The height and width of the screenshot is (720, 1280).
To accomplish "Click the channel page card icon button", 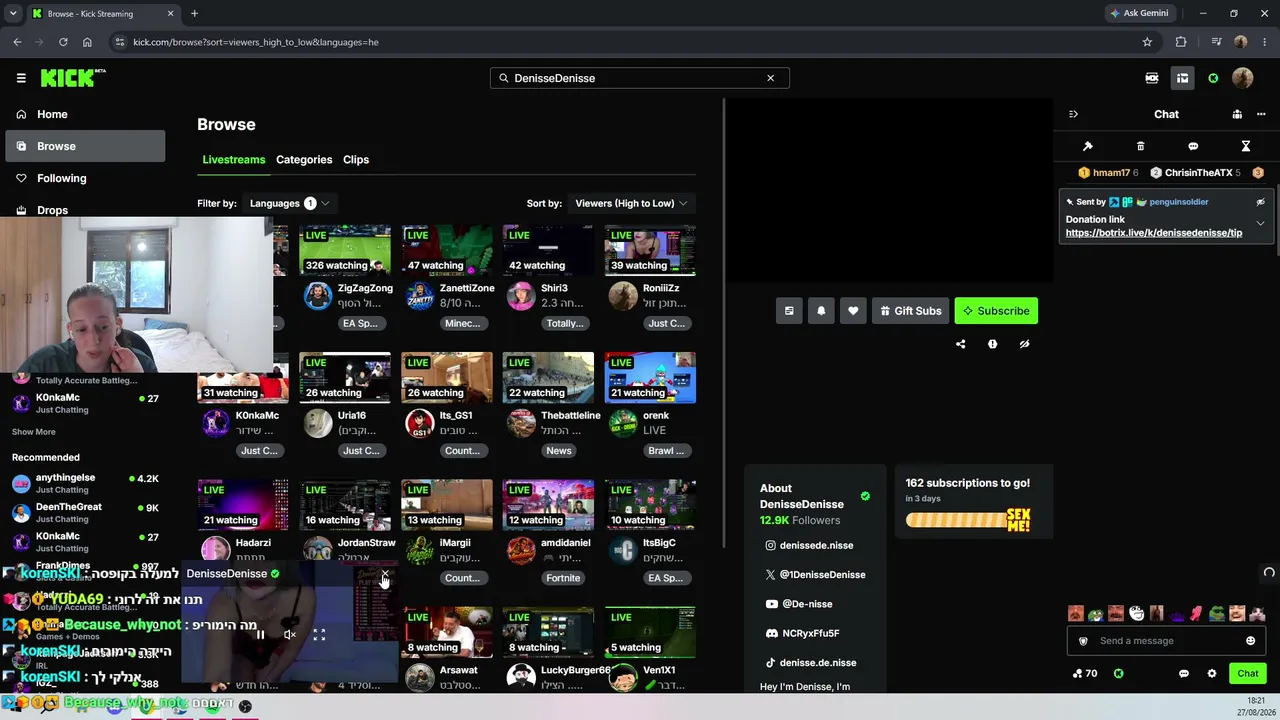I will click(x=789, y=311).
